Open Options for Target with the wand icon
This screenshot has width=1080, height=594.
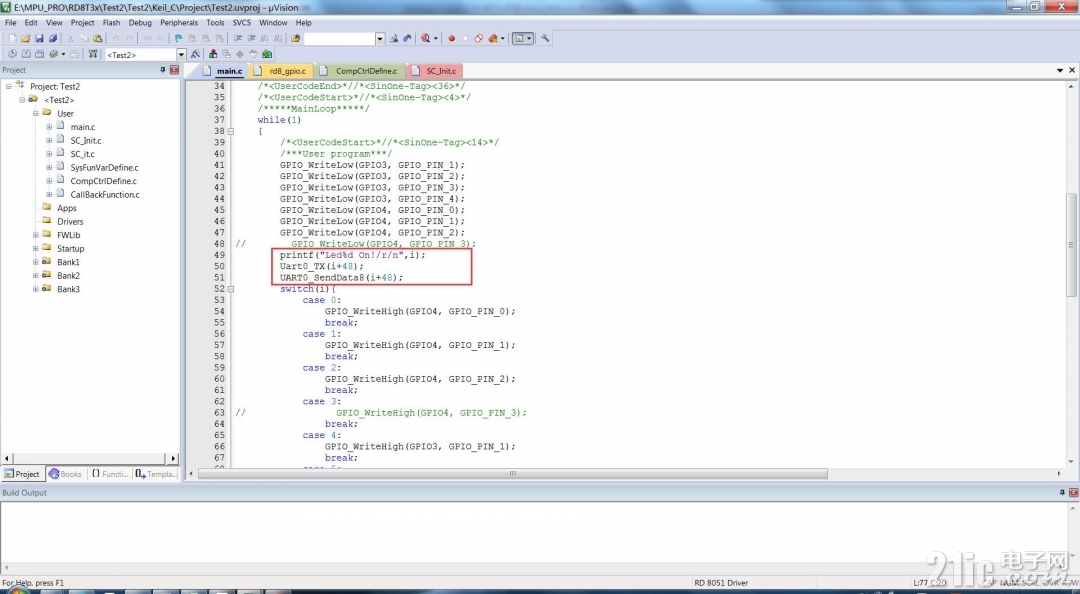(195, 54)
